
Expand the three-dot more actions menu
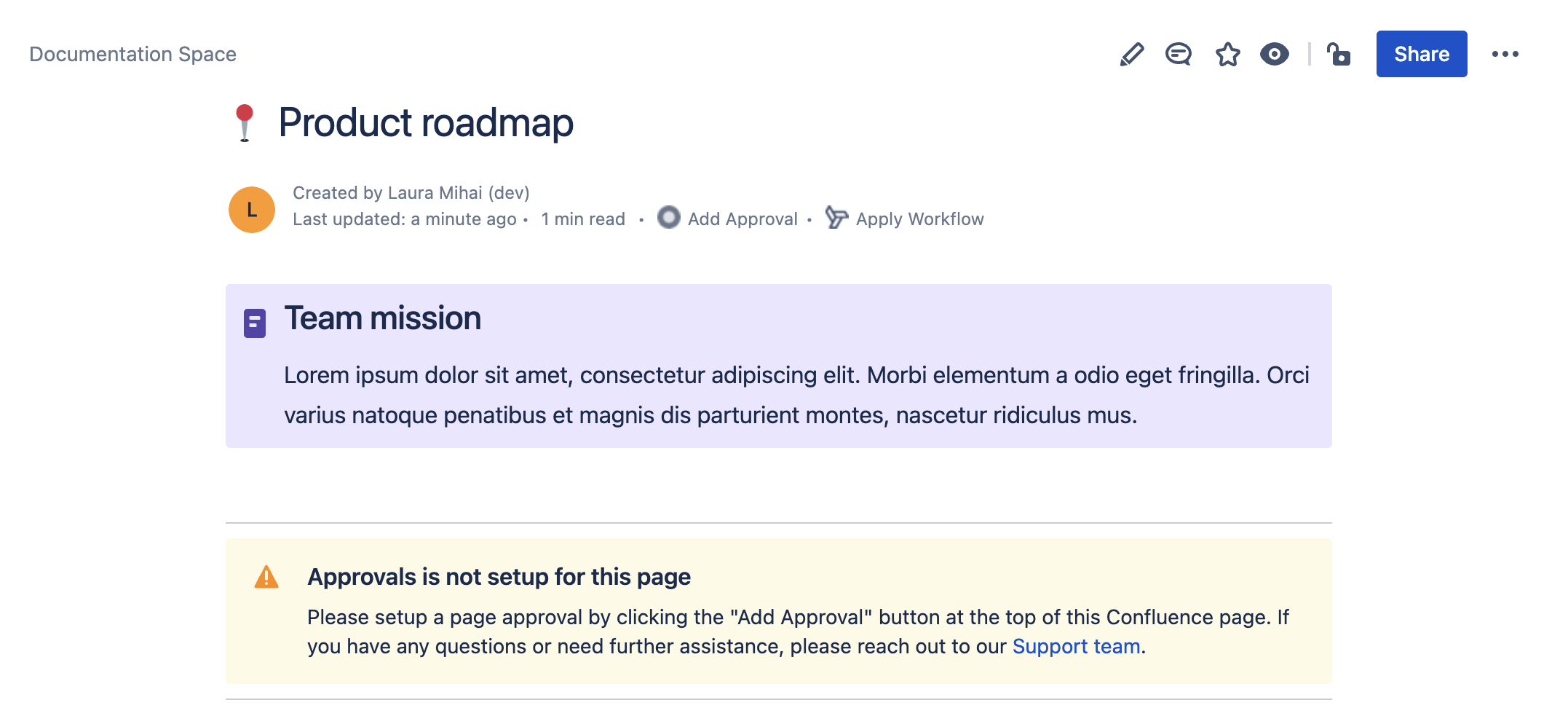[x=1505, y=55]
